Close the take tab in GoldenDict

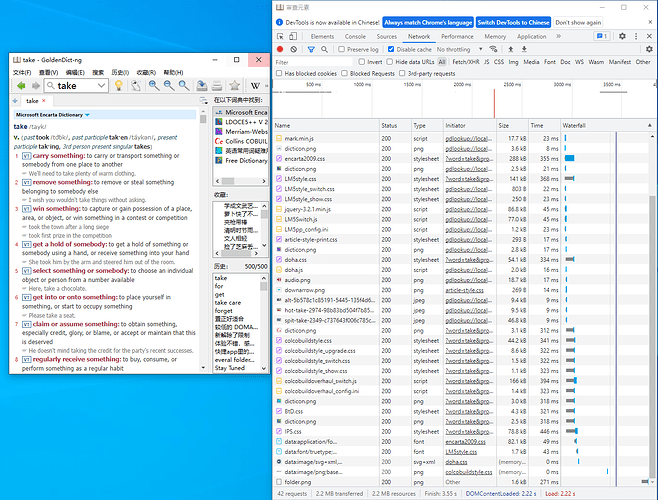coord(44,101)
